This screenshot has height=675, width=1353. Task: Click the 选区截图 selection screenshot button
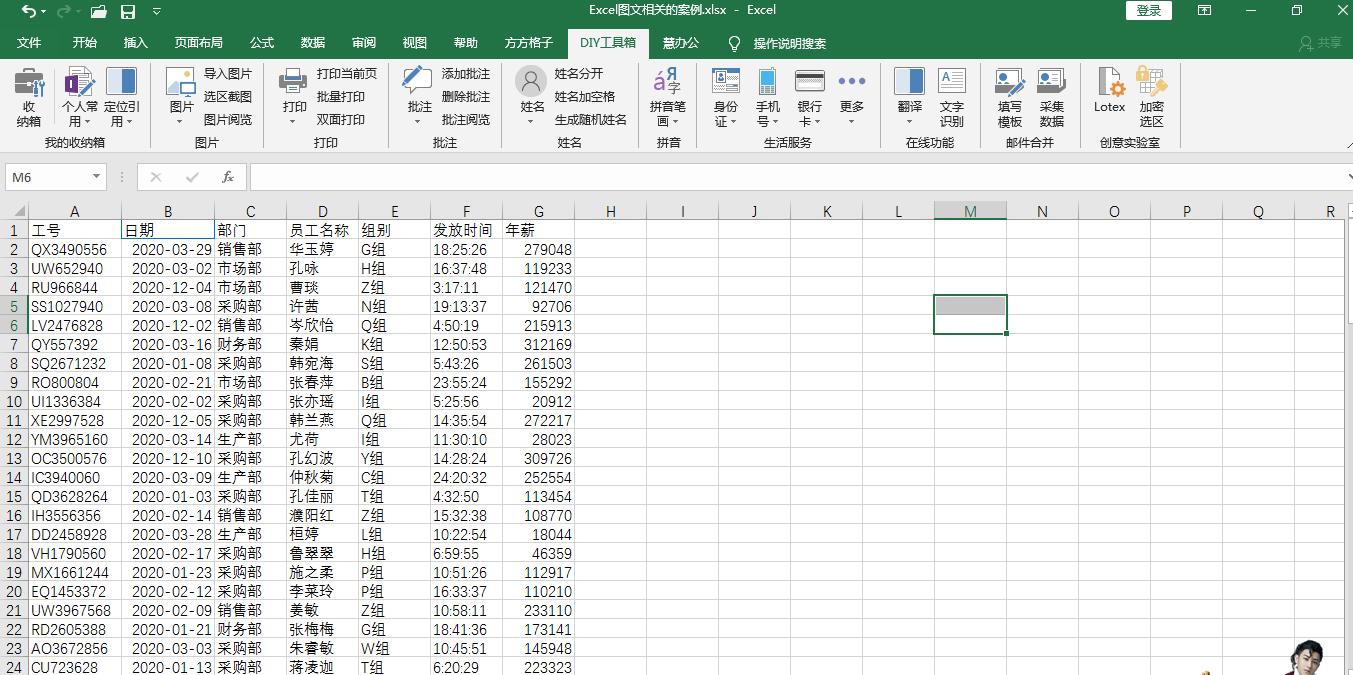point(227,97)
